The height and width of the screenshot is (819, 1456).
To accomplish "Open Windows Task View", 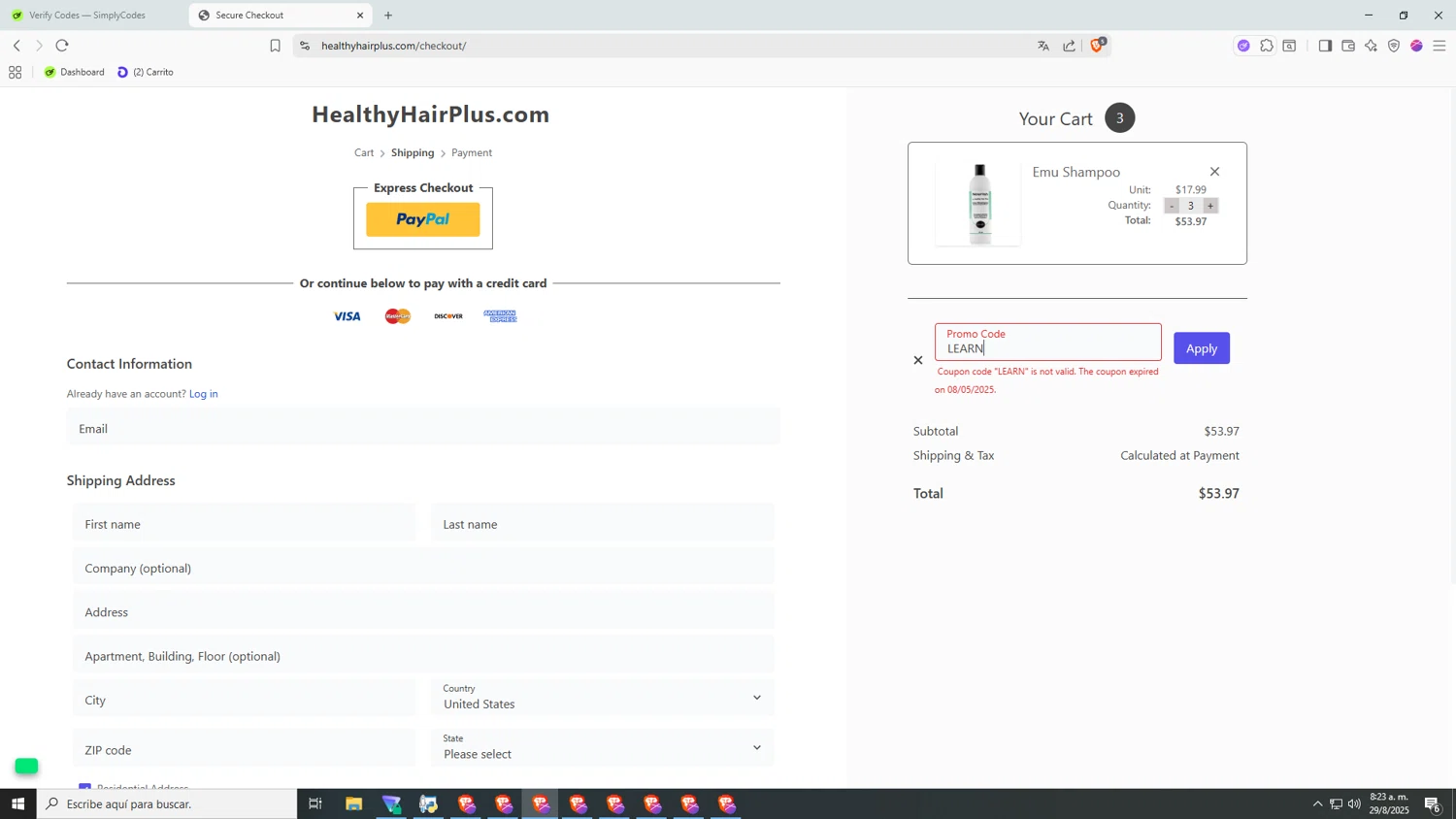I will [x=315, y=803].
